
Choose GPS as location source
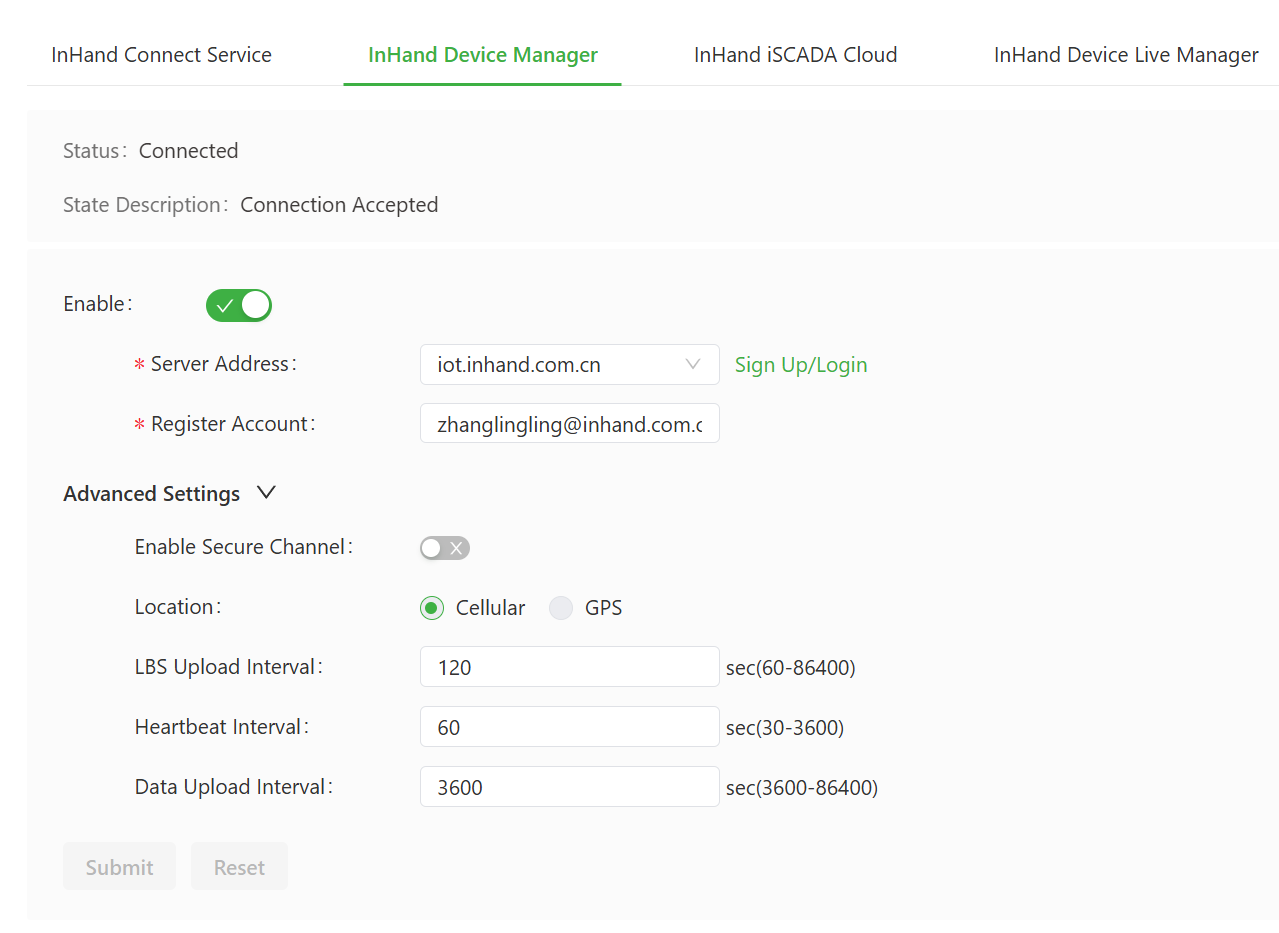[561, 608]
